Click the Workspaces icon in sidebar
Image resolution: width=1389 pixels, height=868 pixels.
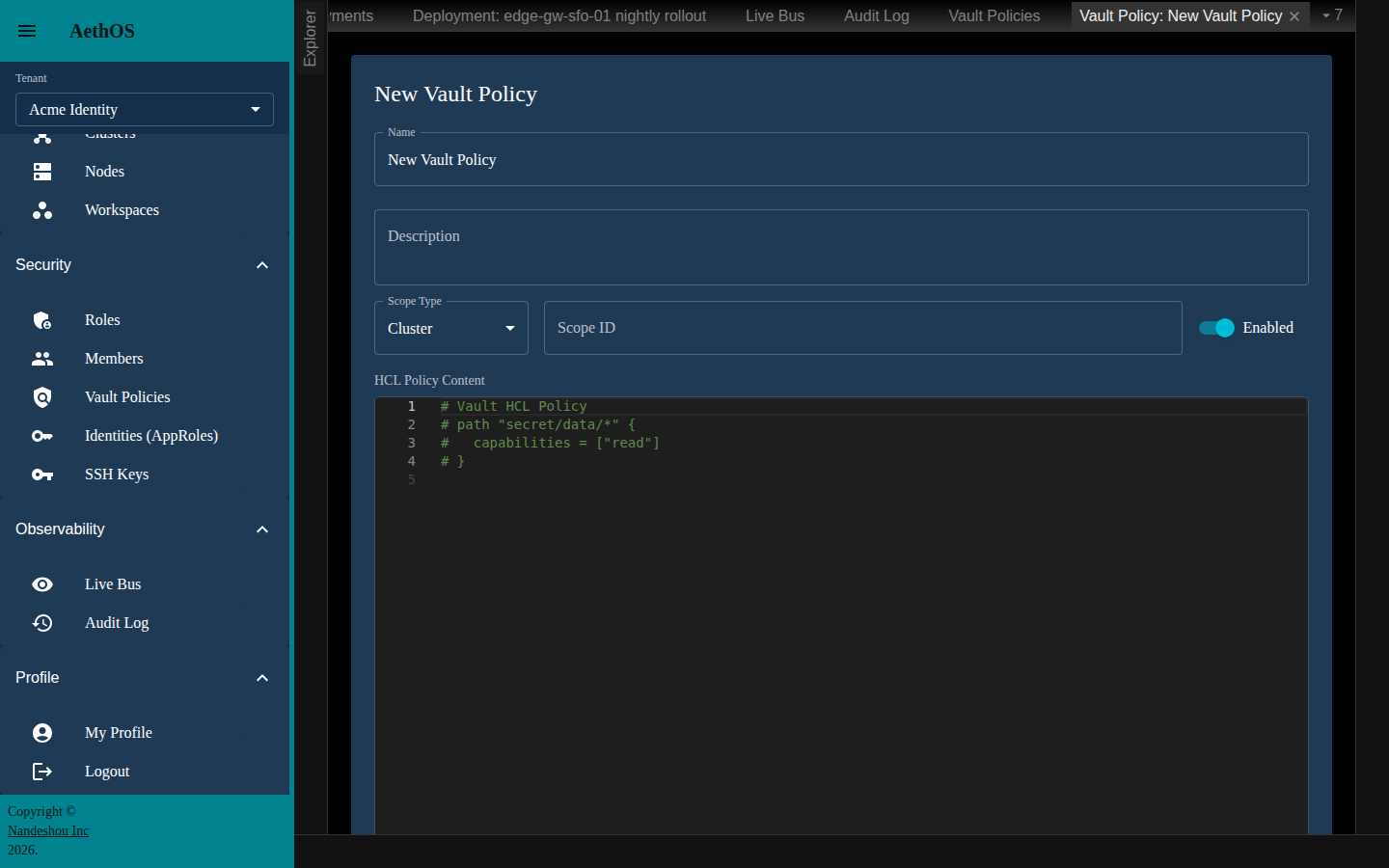click(x=42, y=210)
